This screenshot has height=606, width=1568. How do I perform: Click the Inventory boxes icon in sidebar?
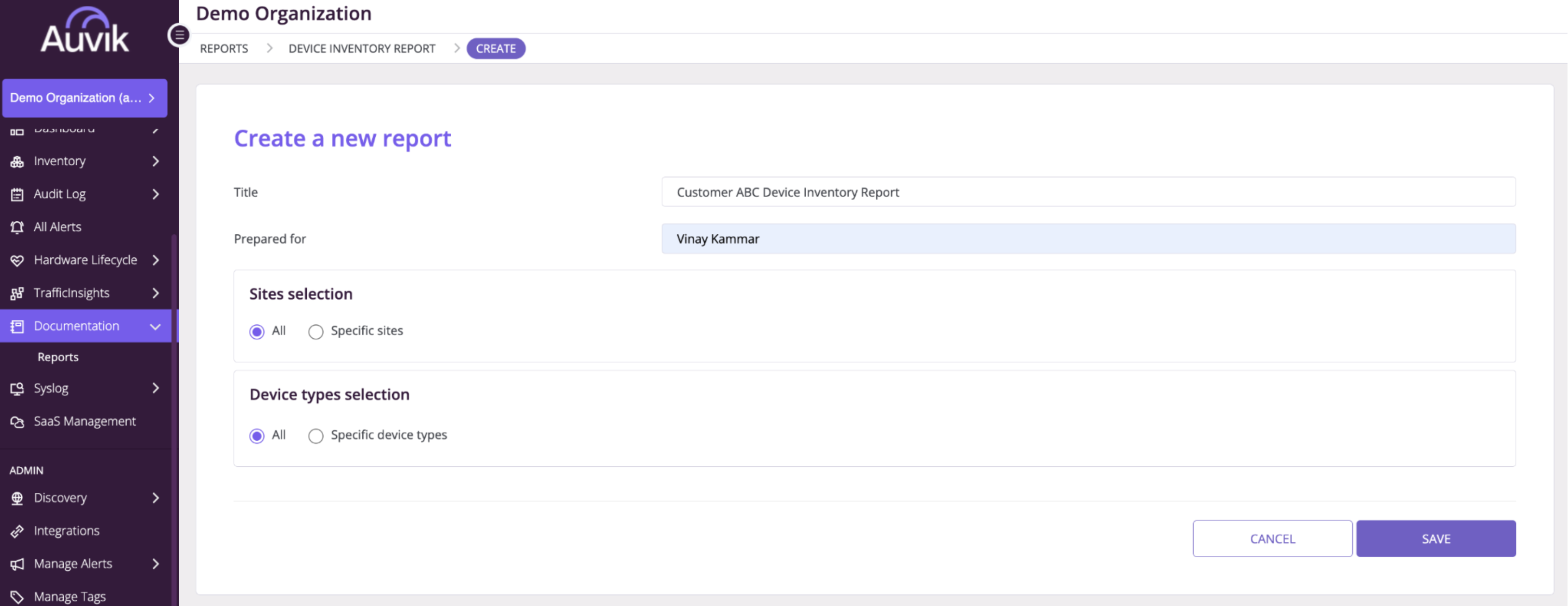[17, 161]
